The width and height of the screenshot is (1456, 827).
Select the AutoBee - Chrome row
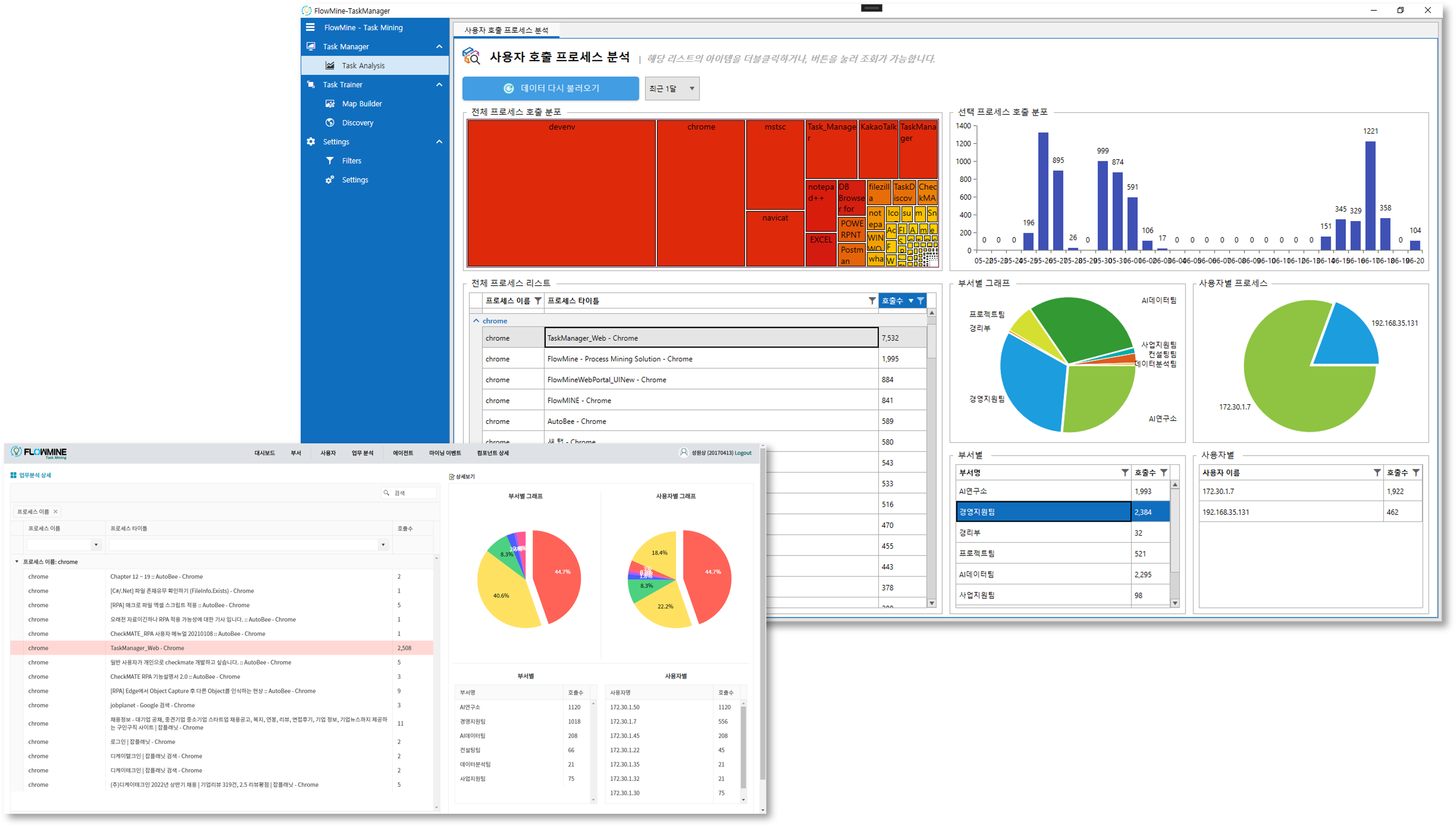click(703, 421)
